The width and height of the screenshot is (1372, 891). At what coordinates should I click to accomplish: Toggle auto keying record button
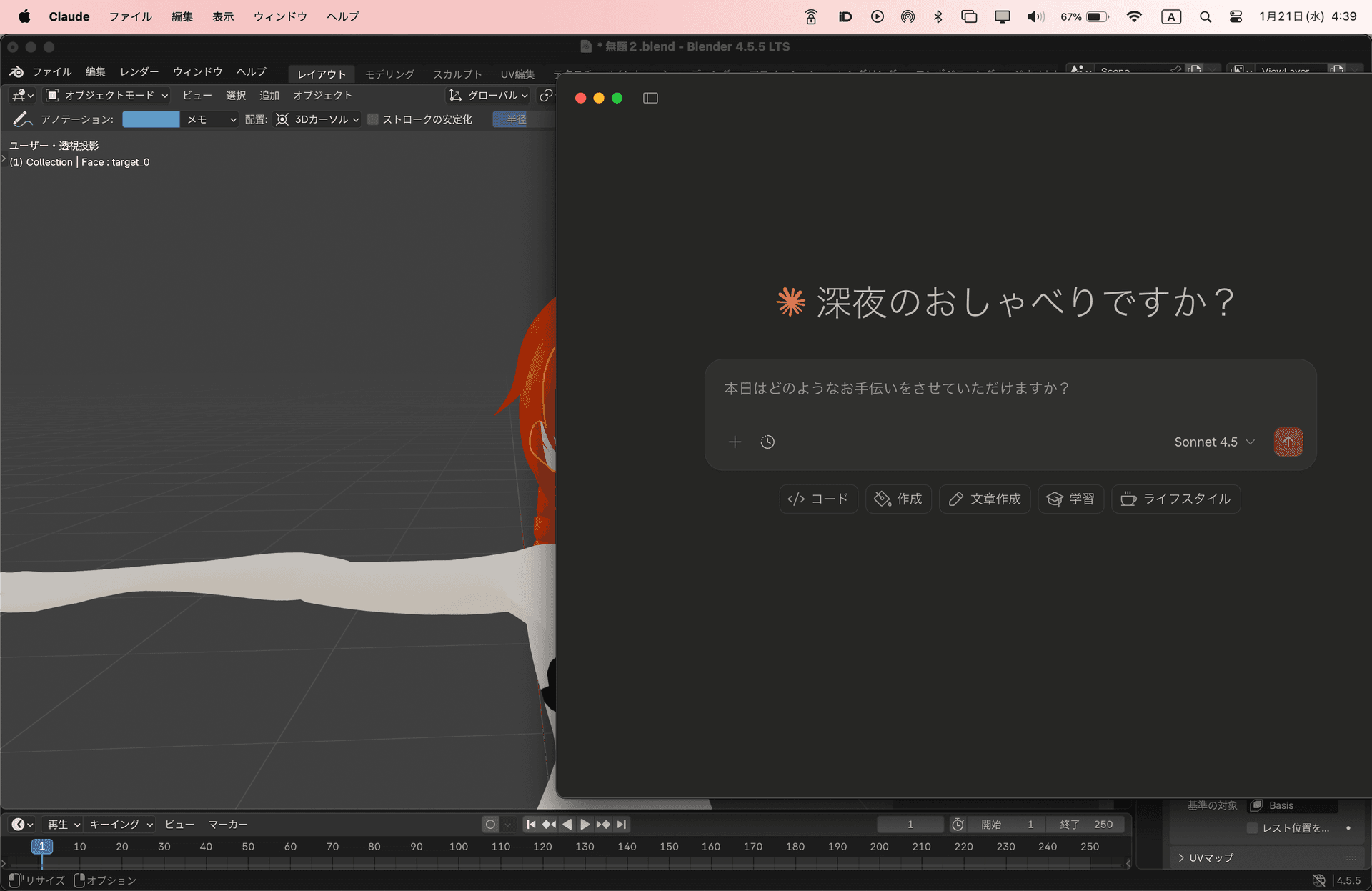(x=490, y=824)
